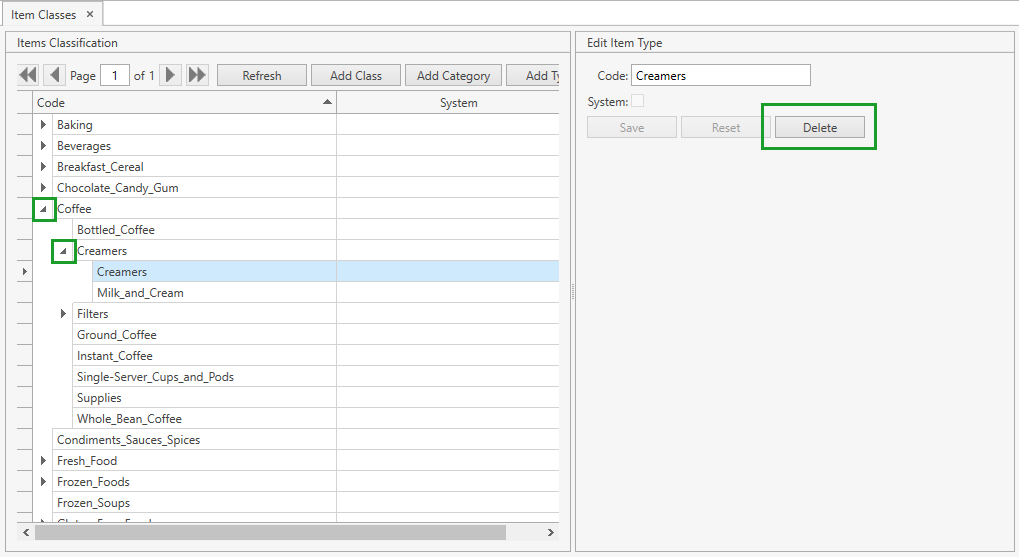Go to next page arrow
This screenshot has height=557, width=1019.
tap(171, 75)
